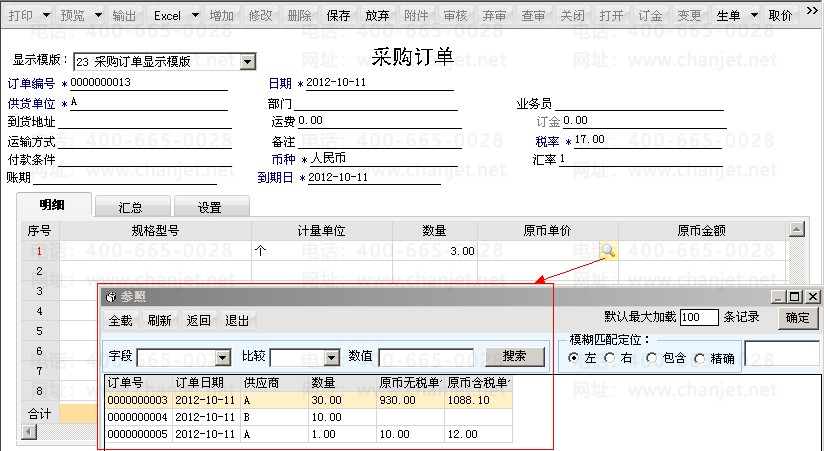Show more toolbar items via the chevron
The image size is (824, 451).
812,13
